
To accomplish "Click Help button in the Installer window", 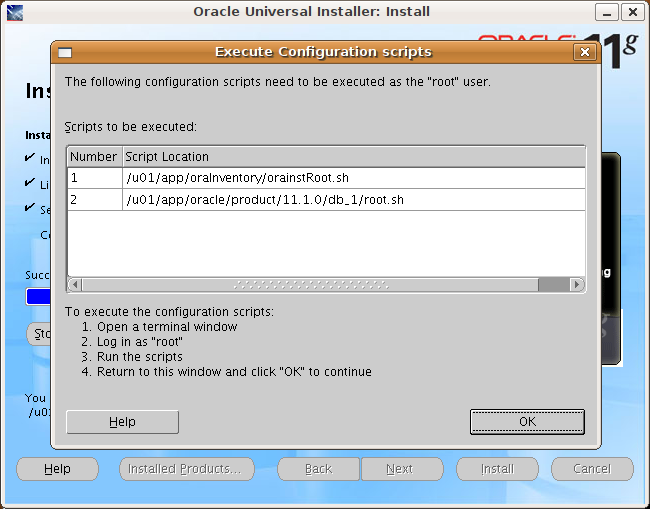I will [57, 469].
